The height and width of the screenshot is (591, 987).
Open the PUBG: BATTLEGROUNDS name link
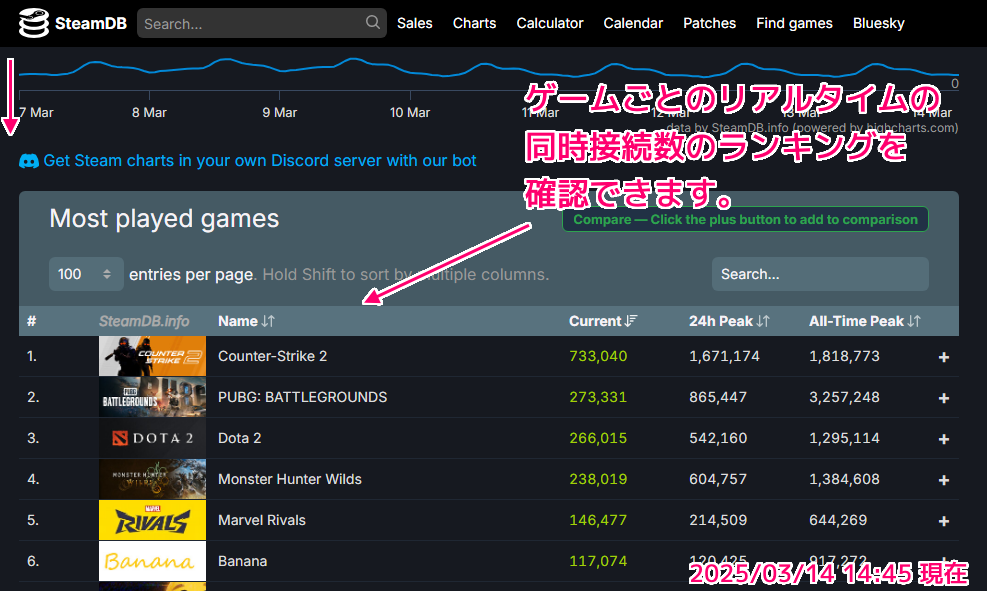pyautogui.click(x=303, y=397)
